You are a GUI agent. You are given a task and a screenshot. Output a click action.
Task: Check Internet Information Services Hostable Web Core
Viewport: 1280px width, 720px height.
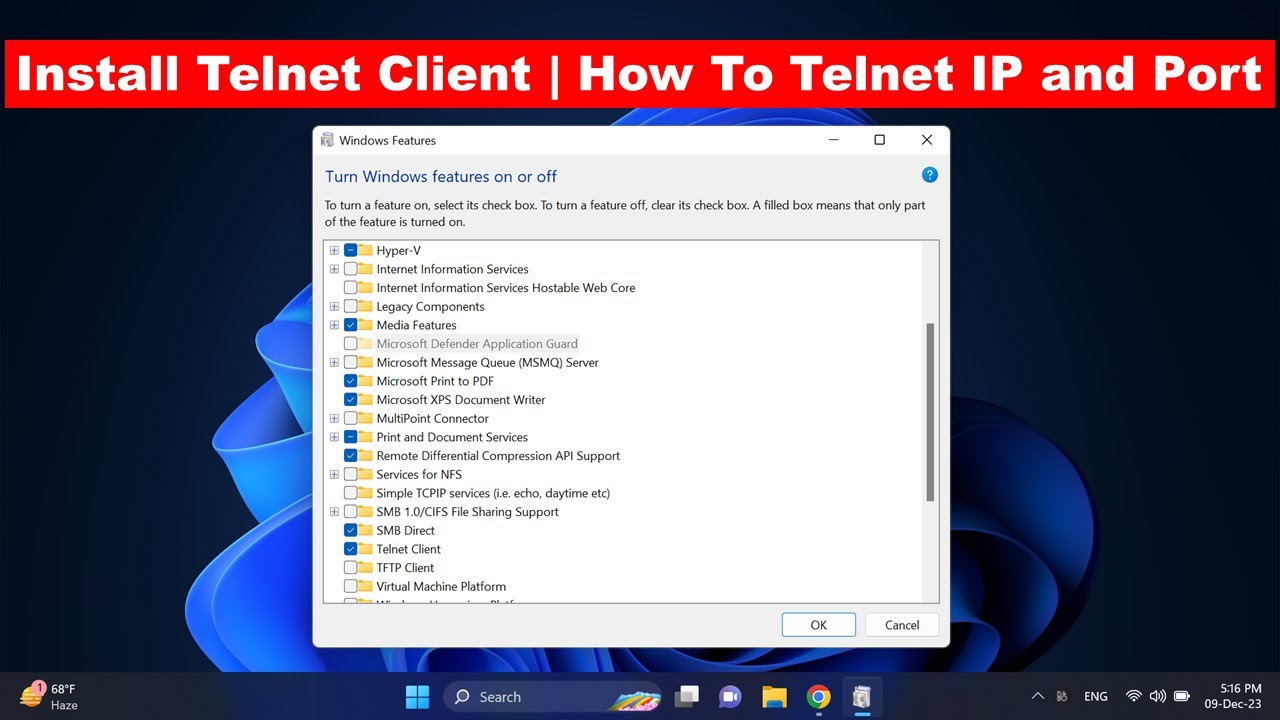[351, 288]
